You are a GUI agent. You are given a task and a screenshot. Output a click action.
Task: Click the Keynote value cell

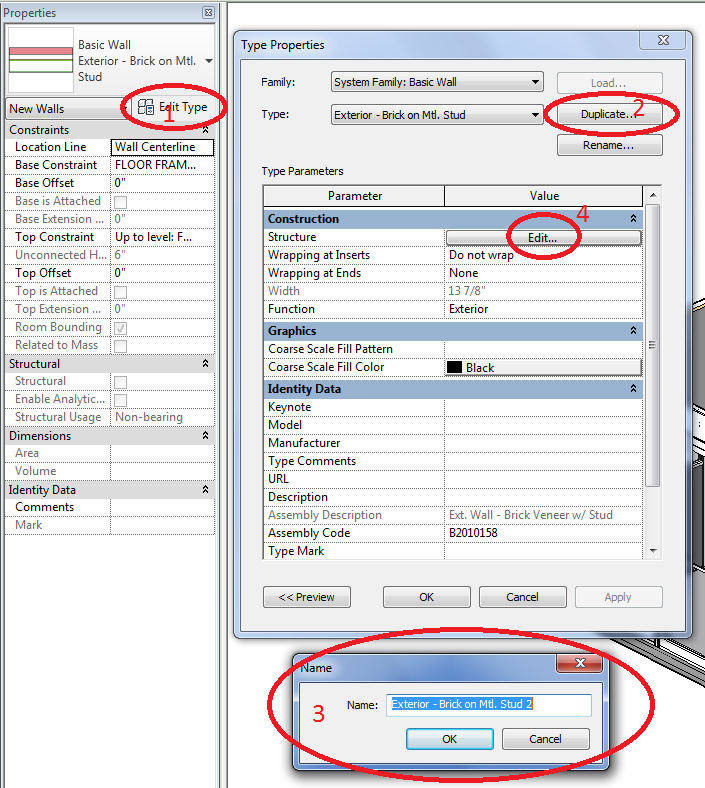coord(543,407)
